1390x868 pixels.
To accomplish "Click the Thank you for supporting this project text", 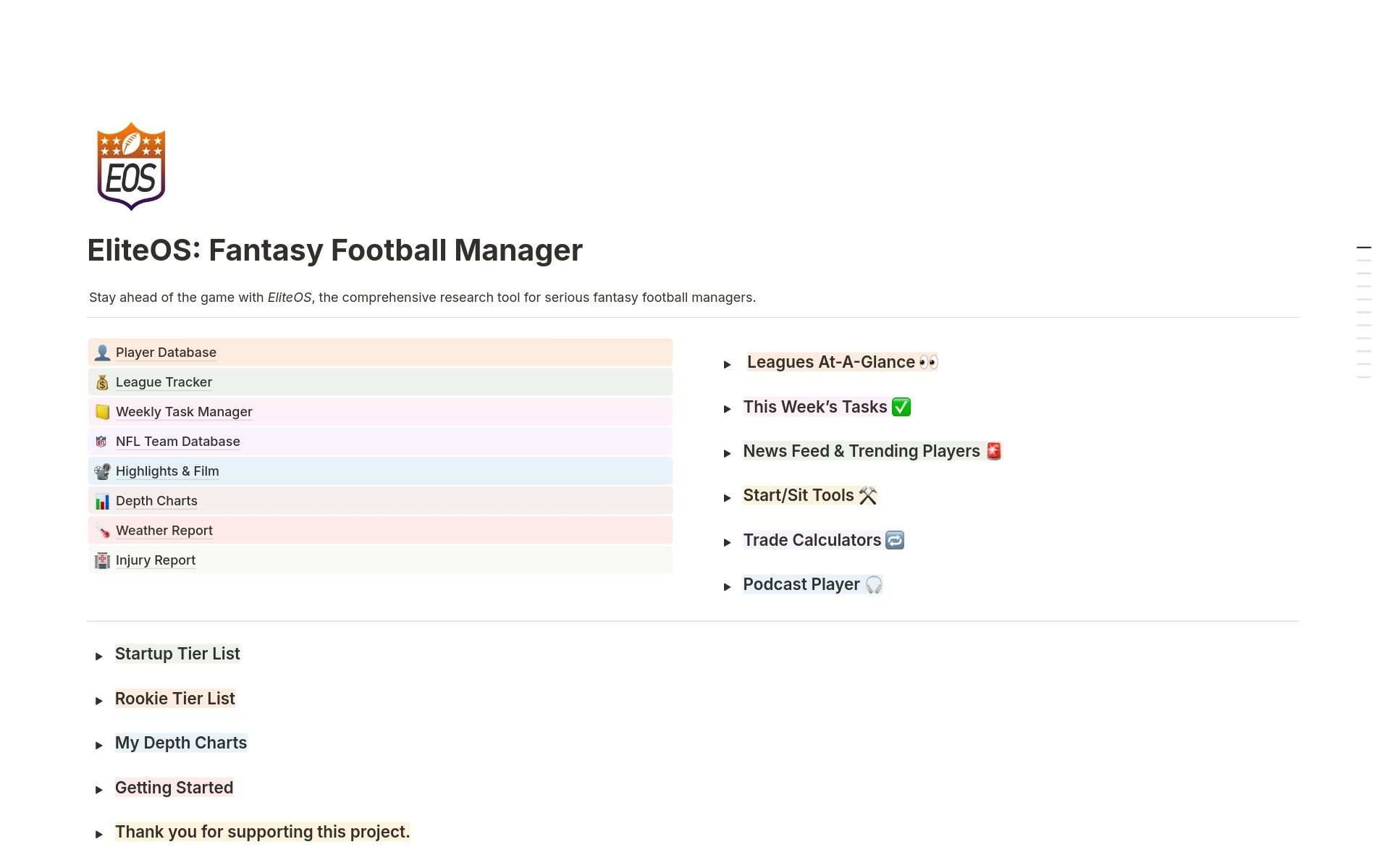I will (x=263, y=832).
